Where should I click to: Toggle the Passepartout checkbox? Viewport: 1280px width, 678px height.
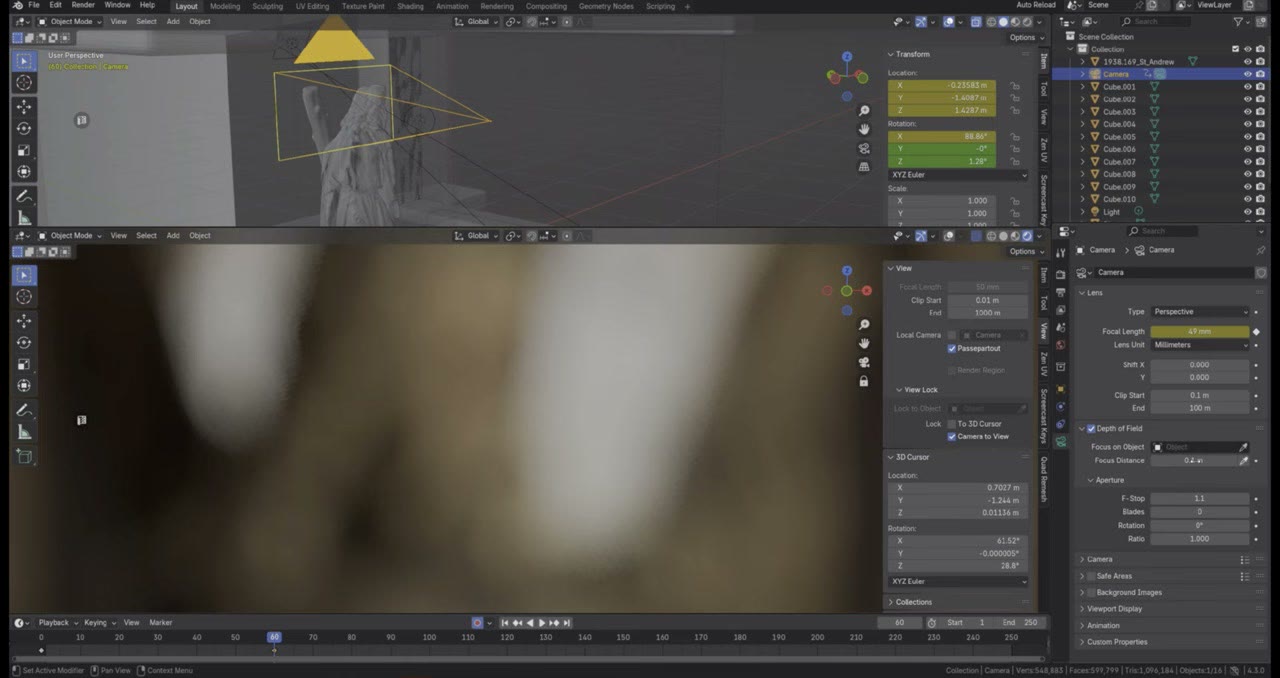point(952,348)
